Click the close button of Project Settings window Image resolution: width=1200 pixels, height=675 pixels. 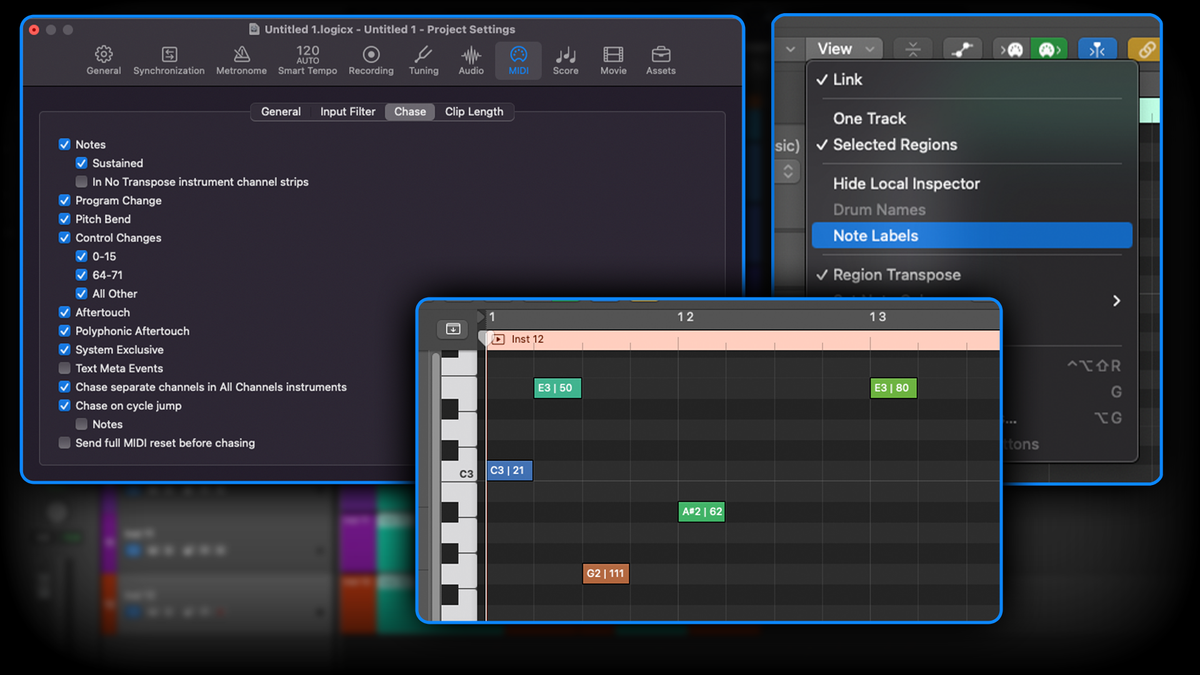click(x=34, y=30)
